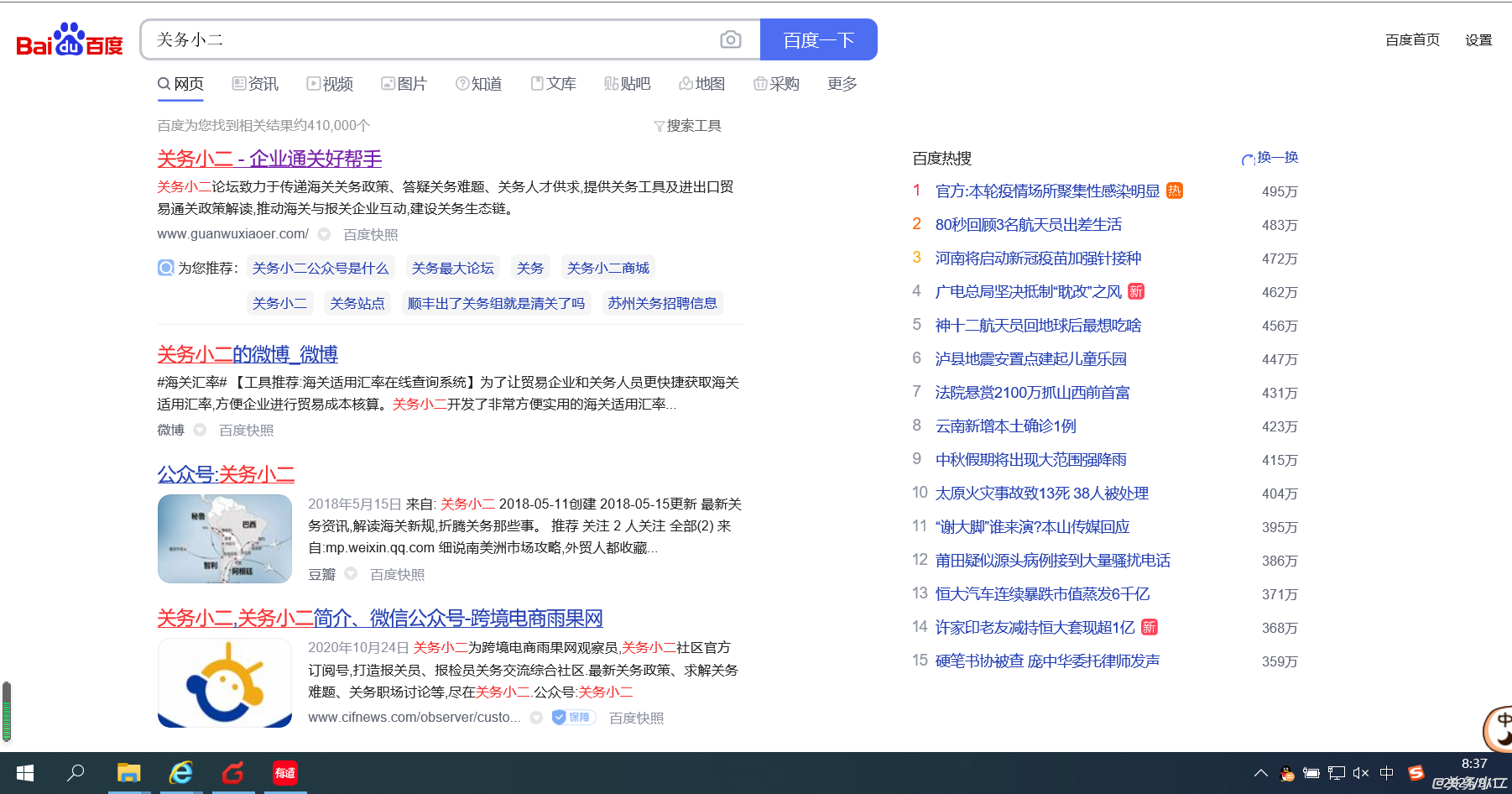Open hot search 恒大汽车连续暴跌市值蒸发6千亿
The image size is (1512, 794).
[x=1043, y=594]
